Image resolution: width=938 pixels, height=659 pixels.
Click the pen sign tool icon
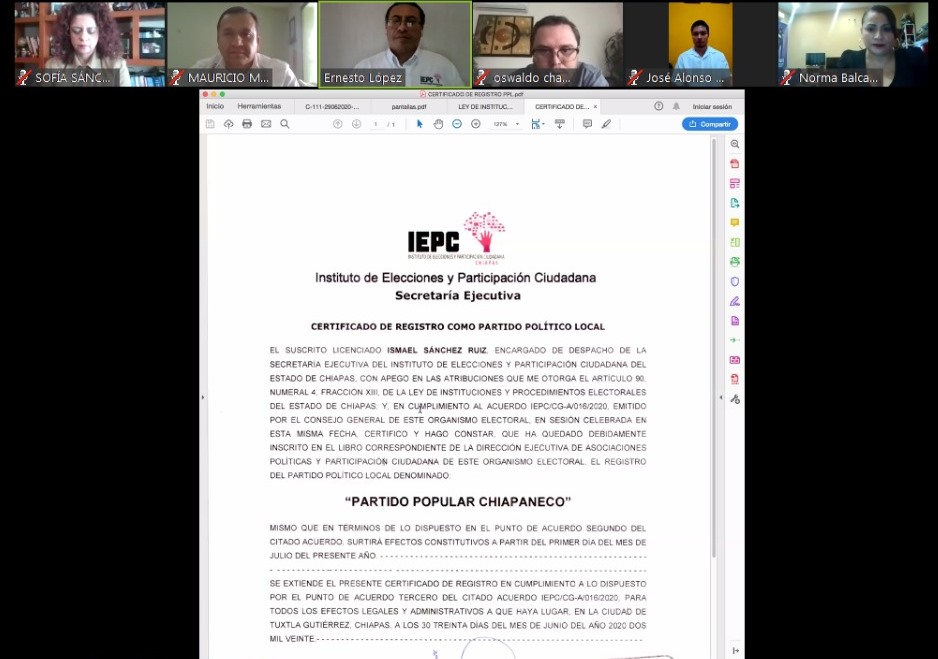(606, 124)
